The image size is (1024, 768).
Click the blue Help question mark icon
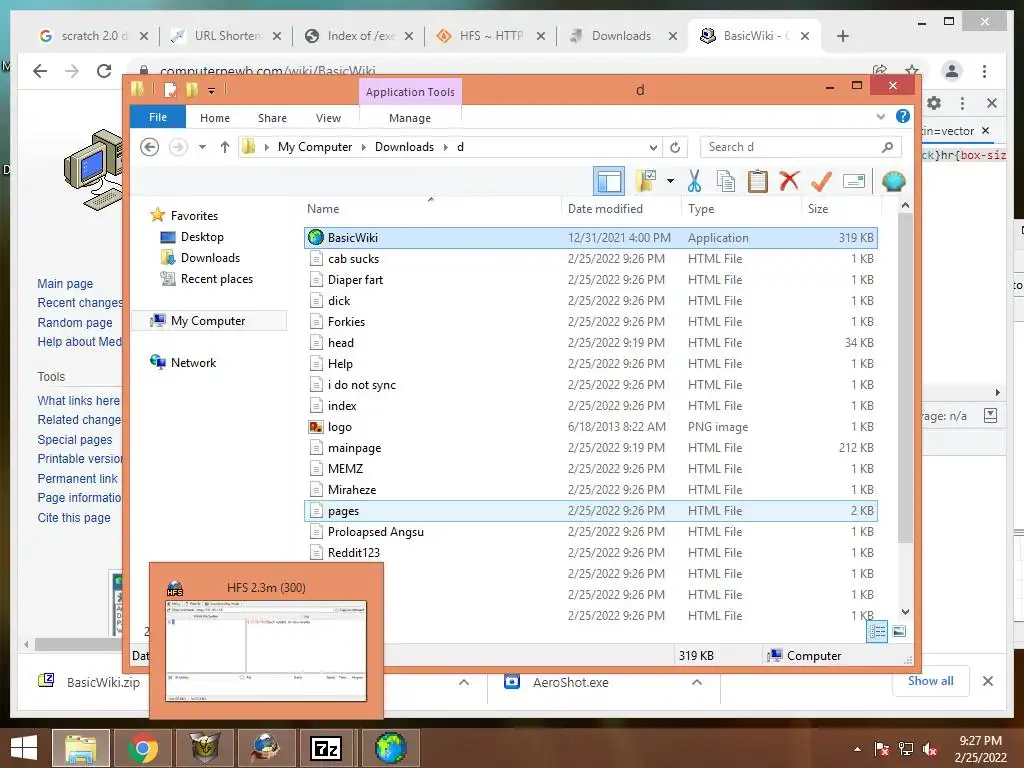[903, 116]
